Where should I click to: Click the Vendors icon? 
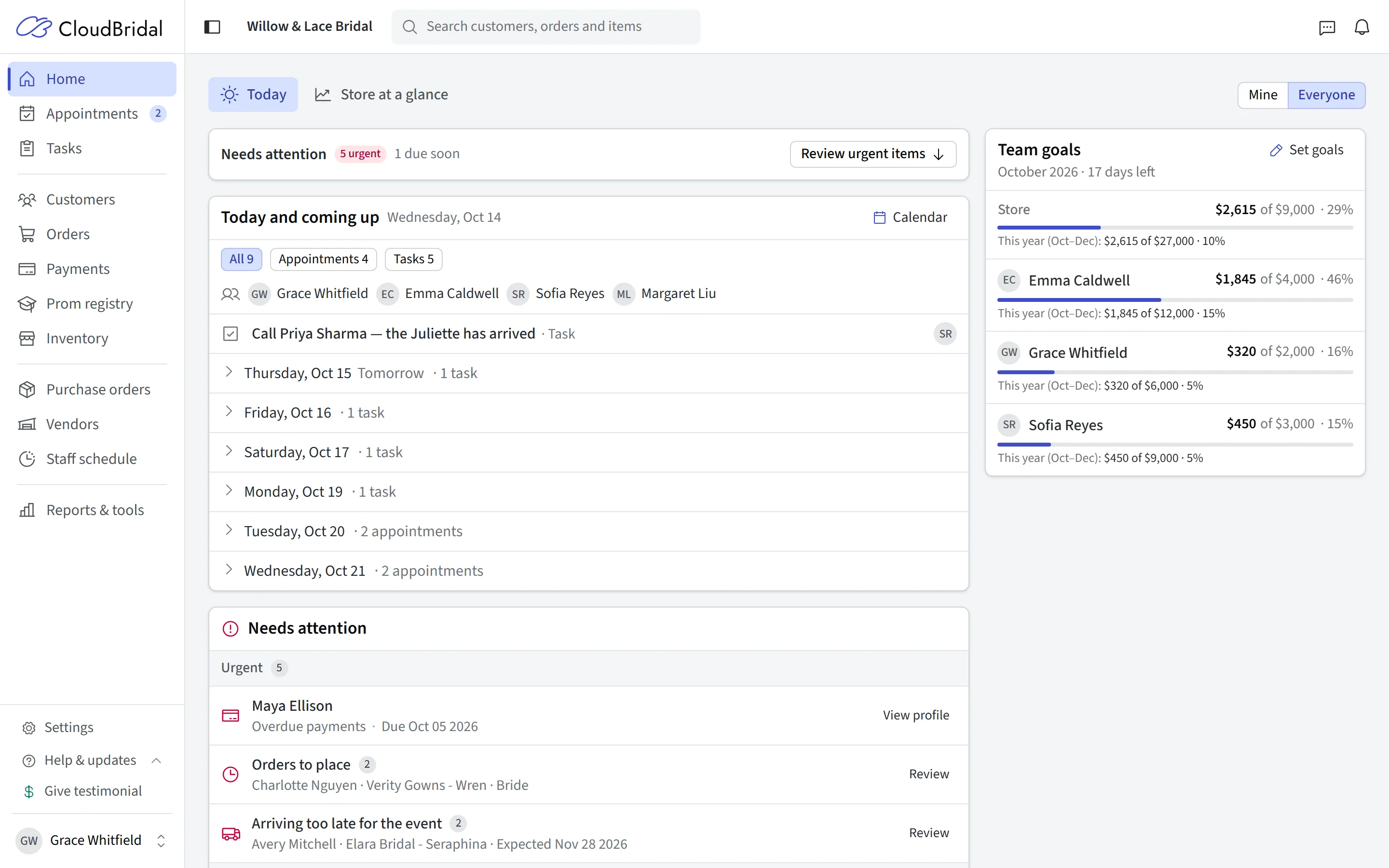tap(27, 424)
